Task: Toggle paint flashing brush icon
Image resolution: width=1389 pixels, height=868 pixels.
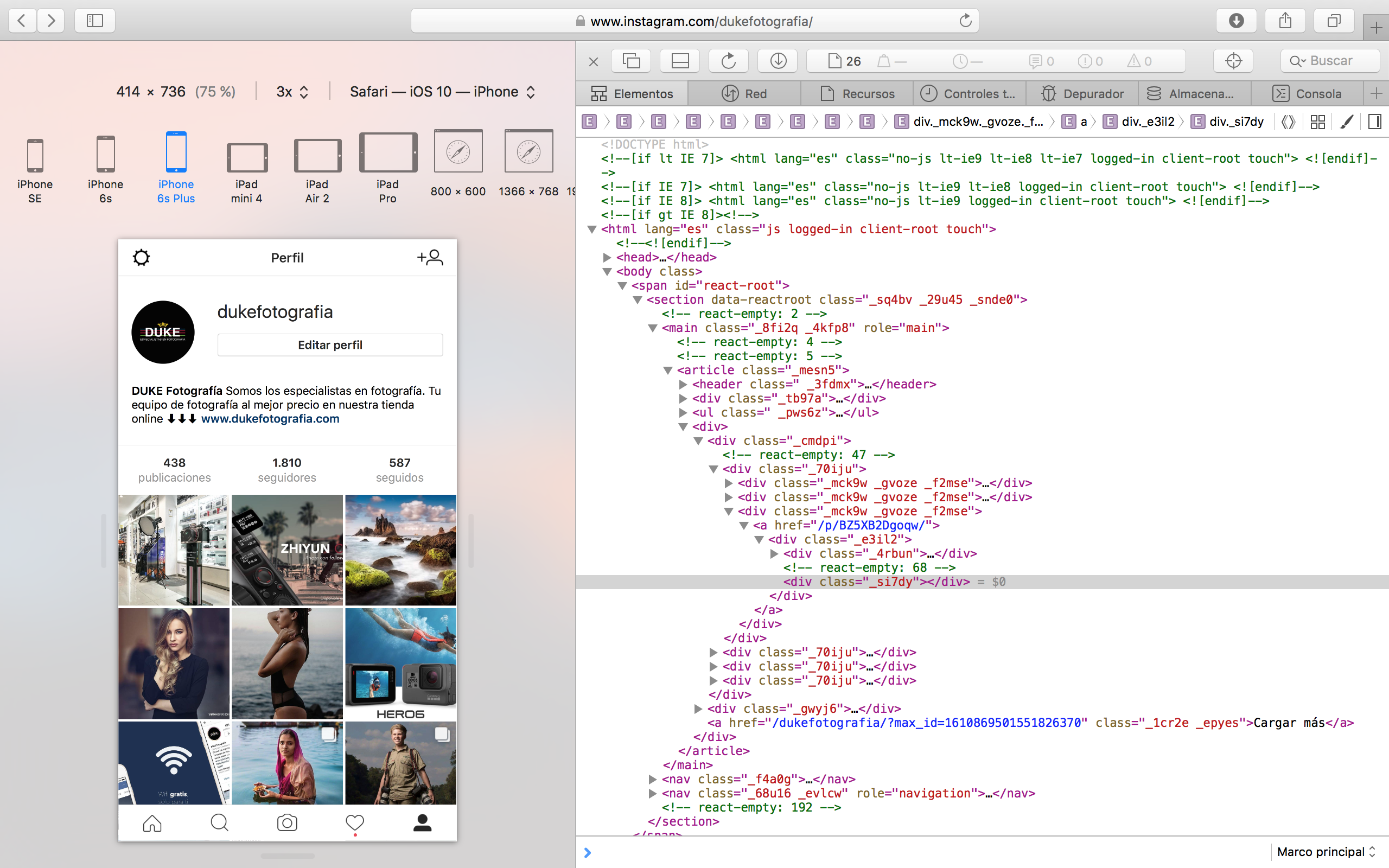Action: point(1347,122)
